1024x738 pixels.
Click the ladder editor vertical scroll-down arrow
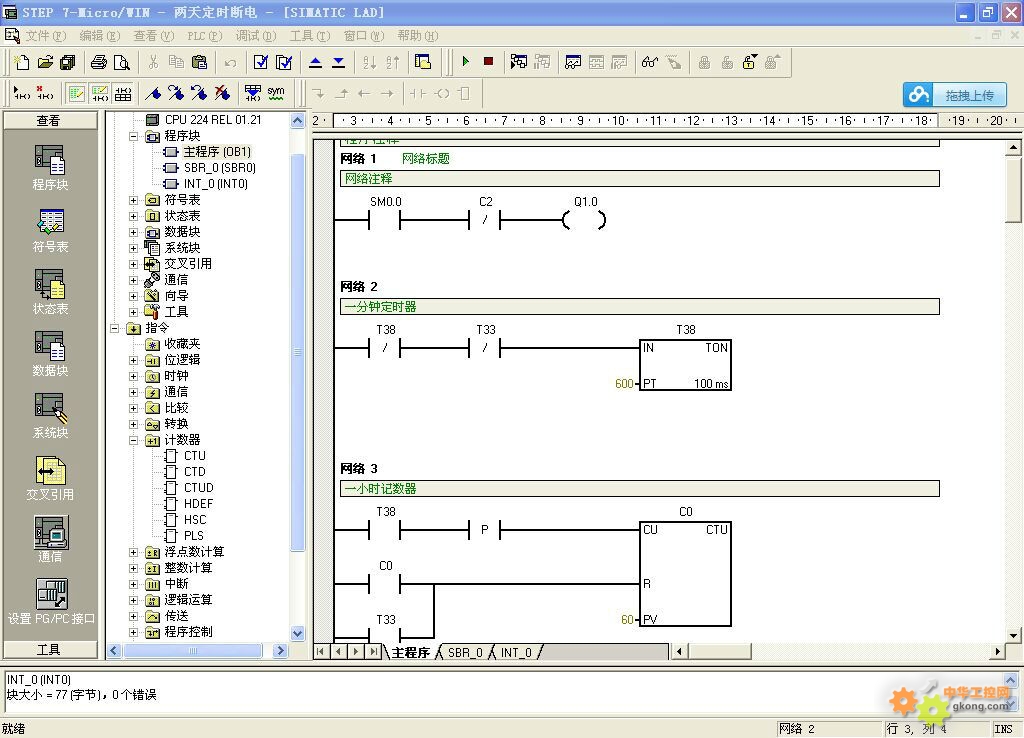tap(1013, 635)
